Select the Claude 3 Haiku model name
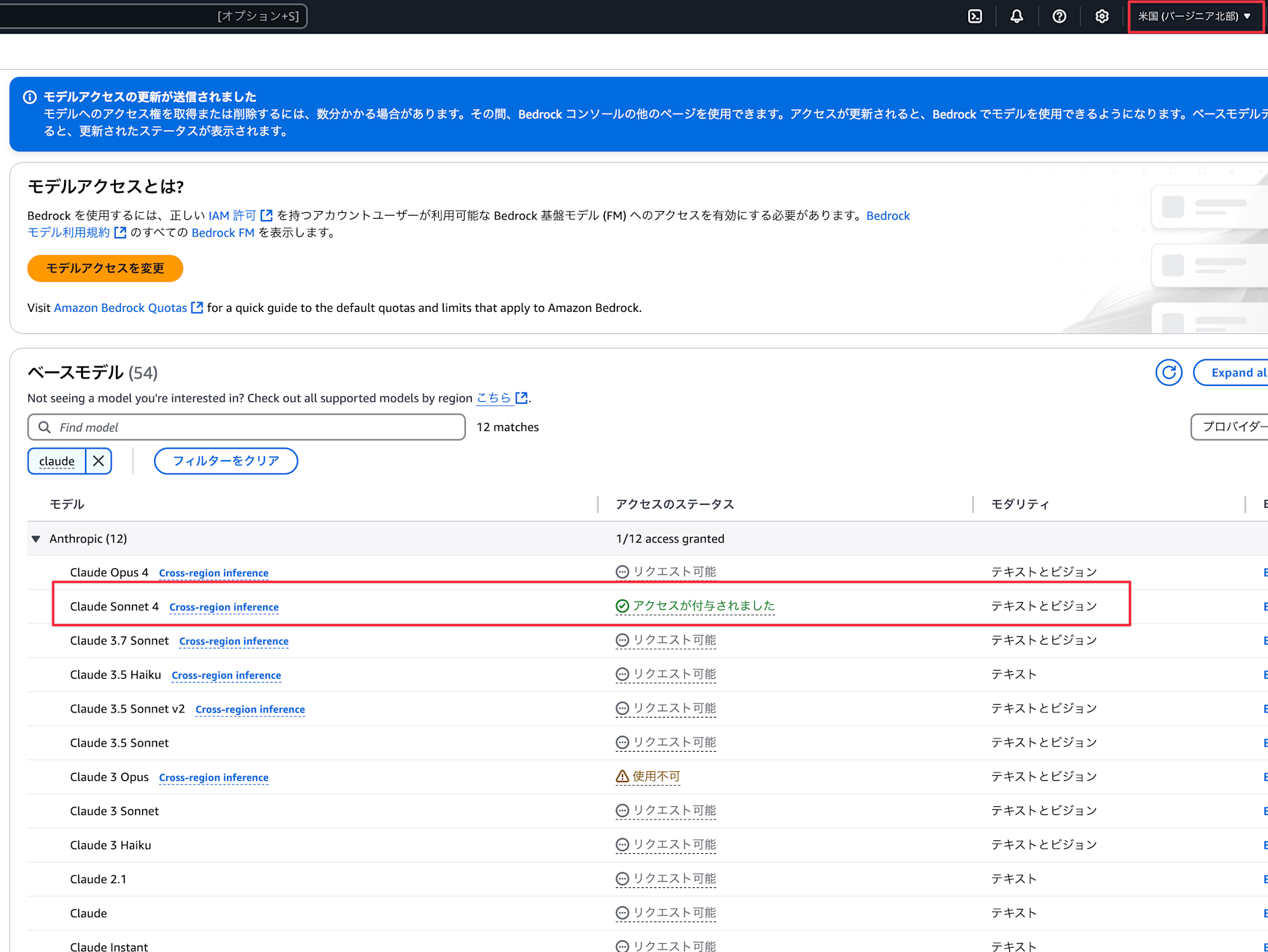 [x=110, y=846]
